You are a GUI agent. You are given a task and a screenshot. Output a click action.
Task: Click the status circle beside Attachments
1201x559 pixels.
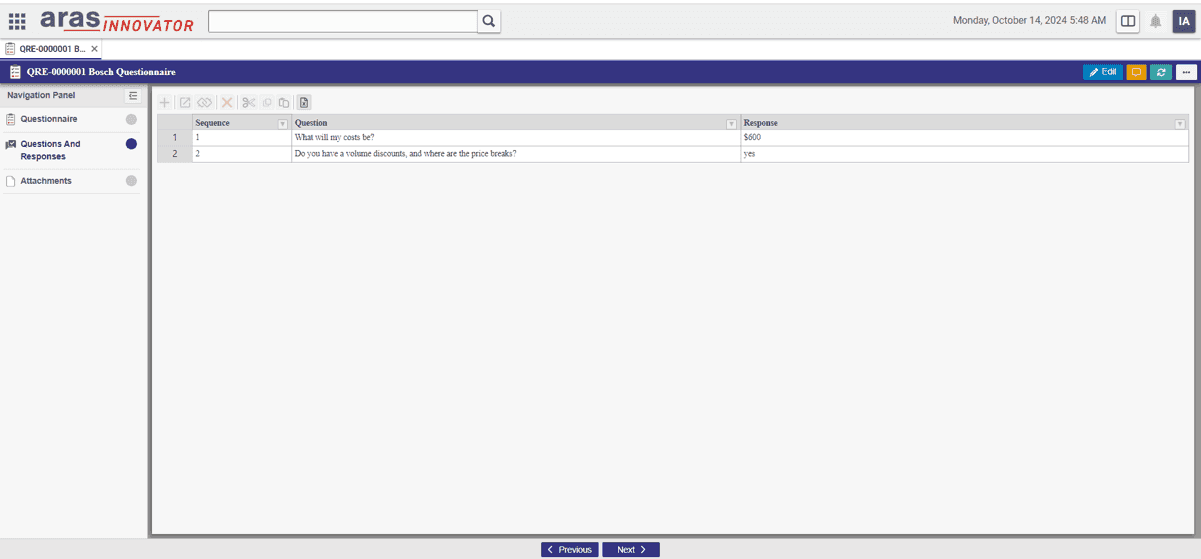coord(131,181)
